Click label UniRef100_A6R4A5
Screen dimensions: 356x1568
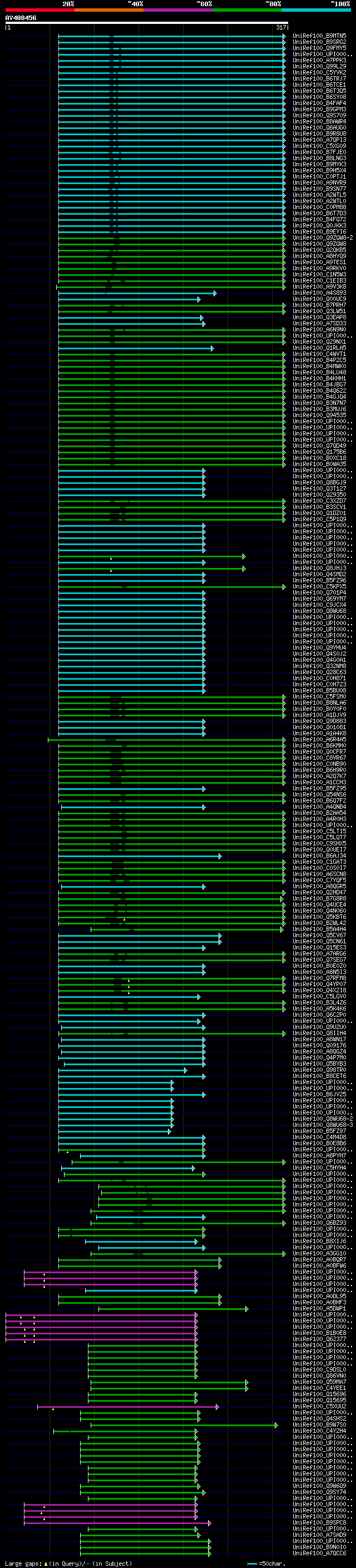(x=319, y=739)
